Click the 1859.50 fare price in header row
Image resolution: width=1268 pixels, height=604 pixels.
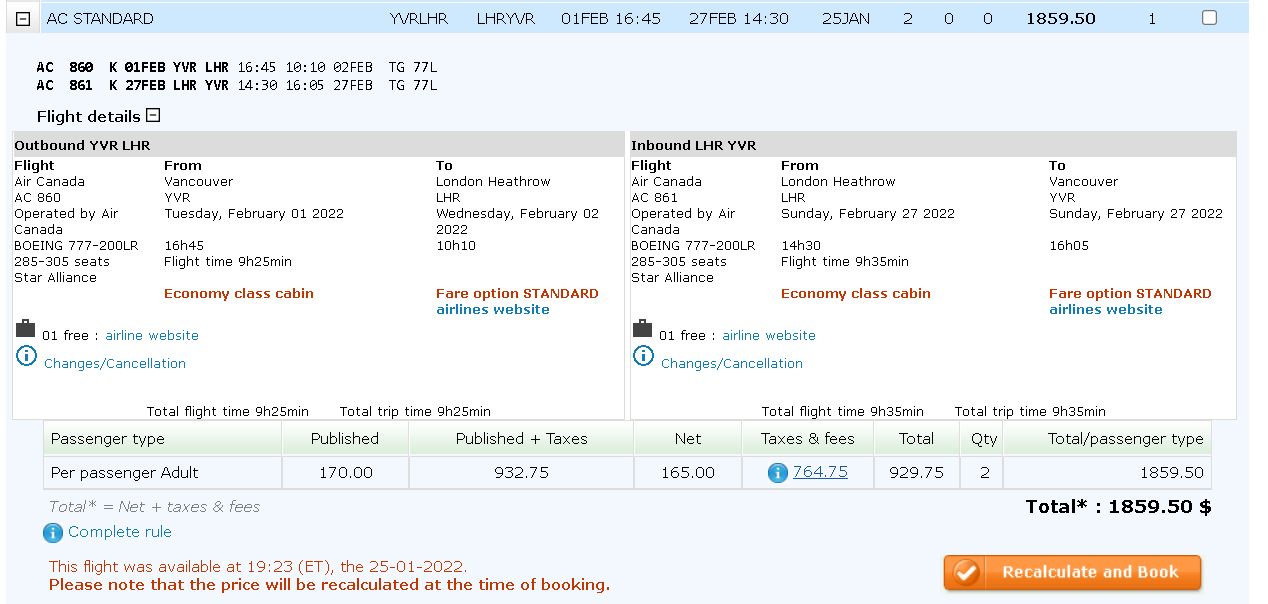click(1061, 19)
